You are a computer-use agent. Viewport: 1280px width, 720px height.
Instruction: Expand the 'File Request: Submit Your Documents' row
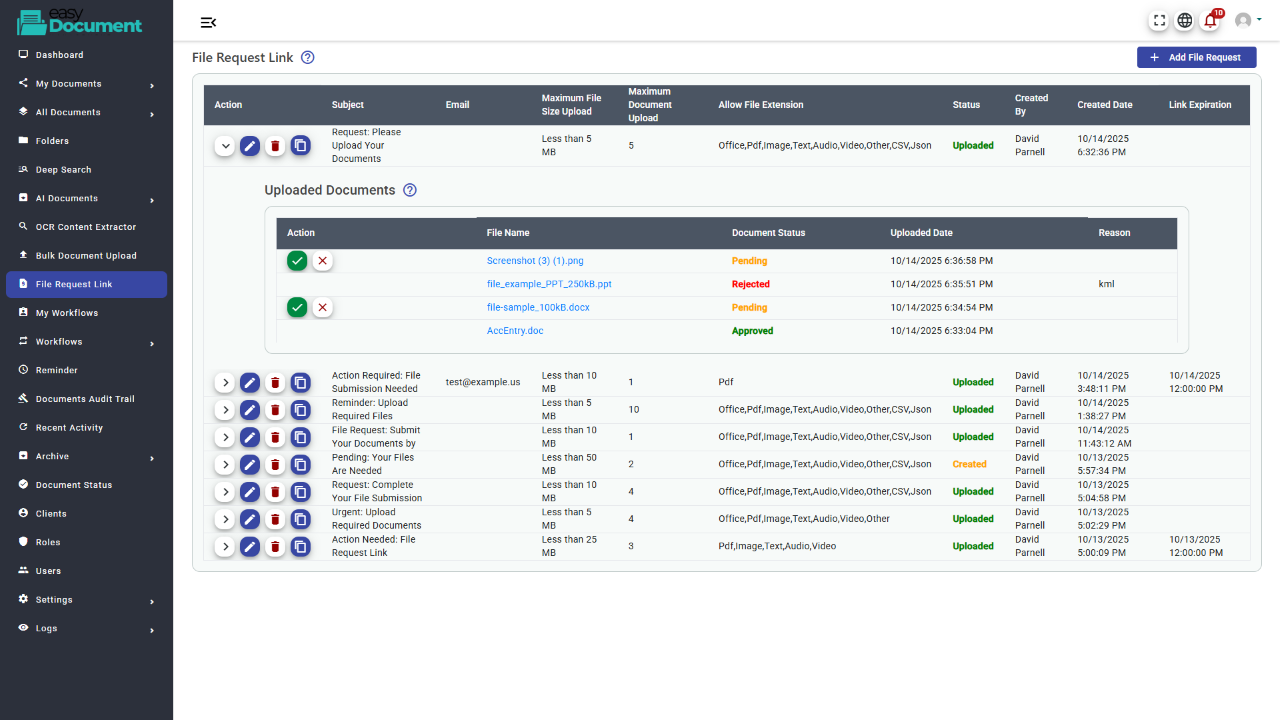(225, 437)
